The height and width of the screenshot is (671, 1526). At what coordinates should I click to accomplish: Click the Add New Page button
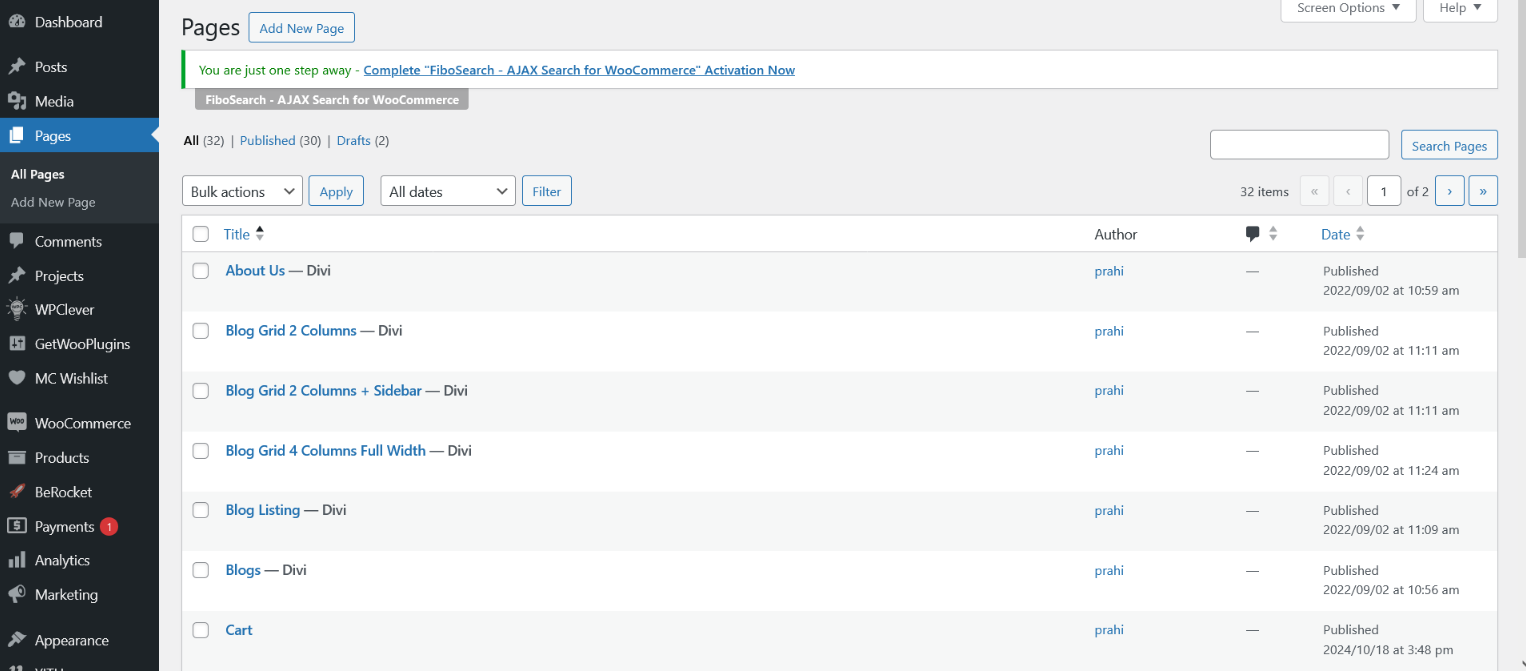(x=302, y=28)
